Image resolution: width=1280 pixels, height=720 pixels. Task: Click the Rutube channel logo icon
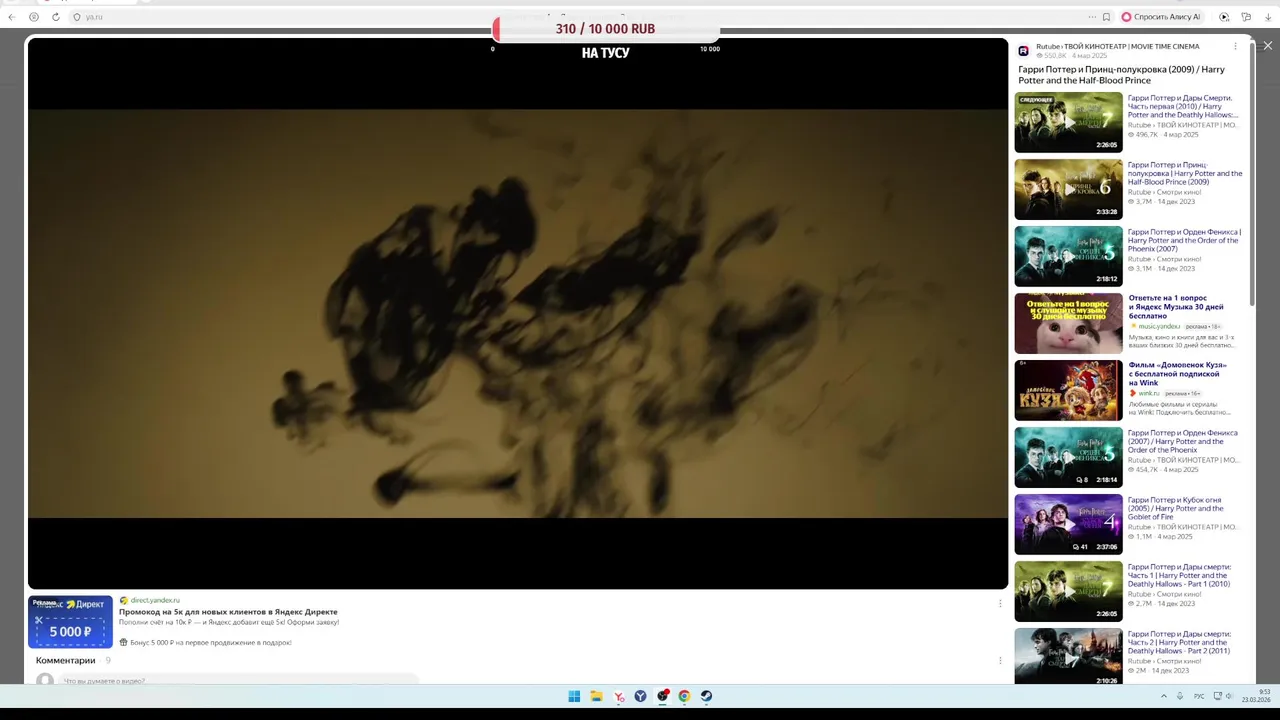tap(1023, 51)
